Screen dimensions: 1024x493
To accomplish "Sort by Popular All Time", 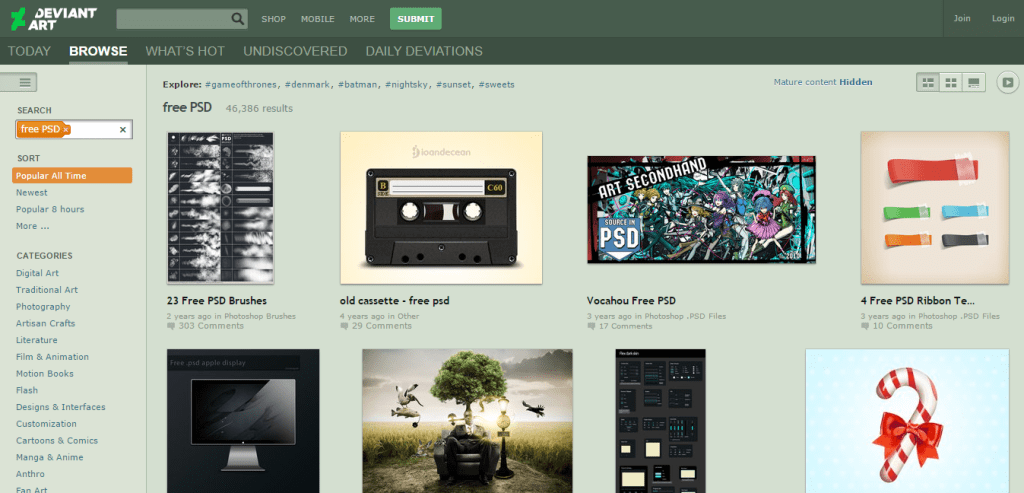I will point(72,176).
